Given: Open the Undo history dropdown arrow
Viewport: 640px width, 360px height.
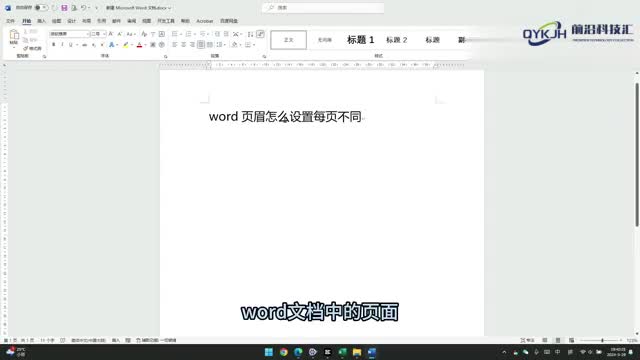Looking at the screenshot, I should point(89,8).
